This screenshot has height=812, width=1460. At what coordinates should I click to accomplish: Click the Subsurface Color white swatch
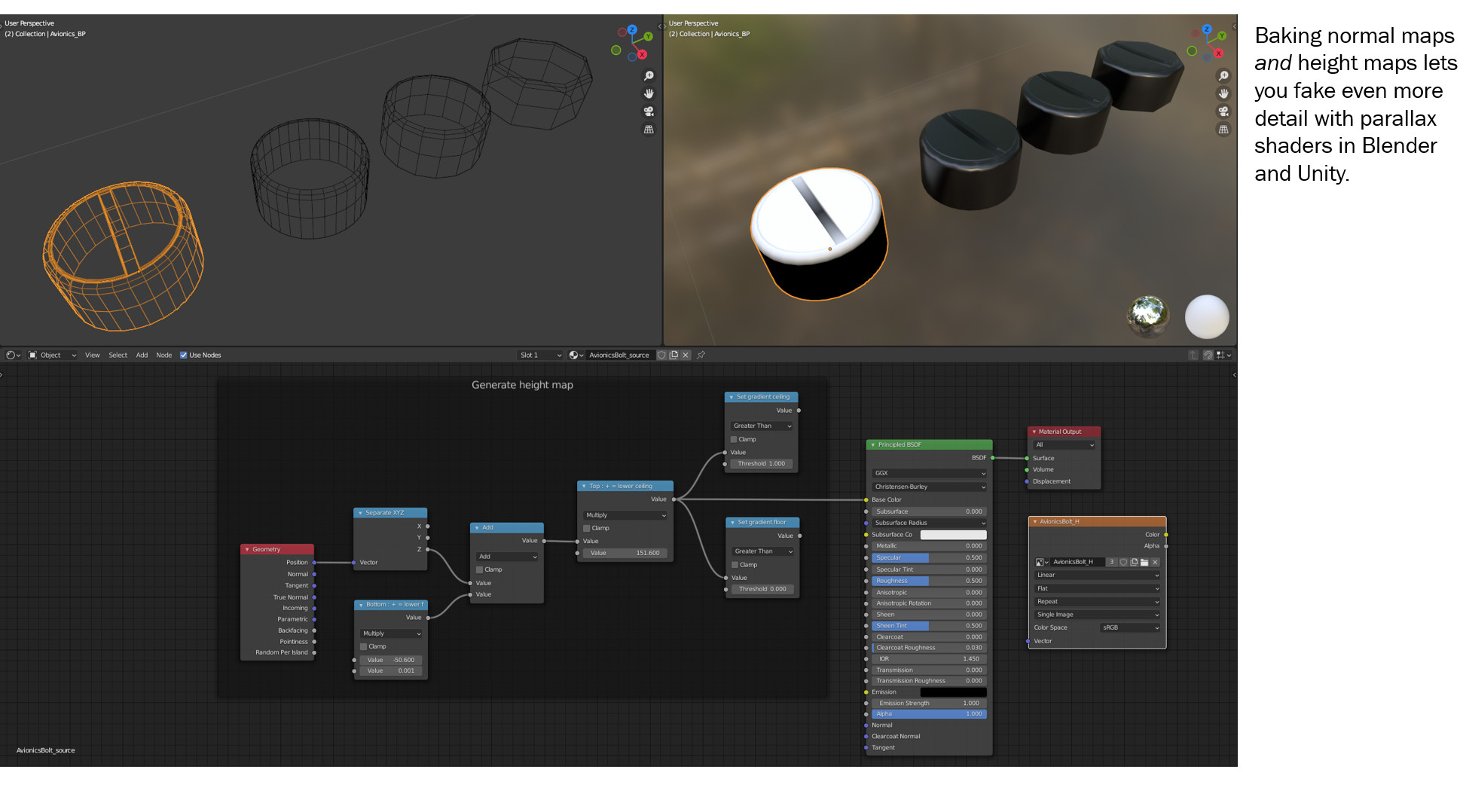click(953, 535)
